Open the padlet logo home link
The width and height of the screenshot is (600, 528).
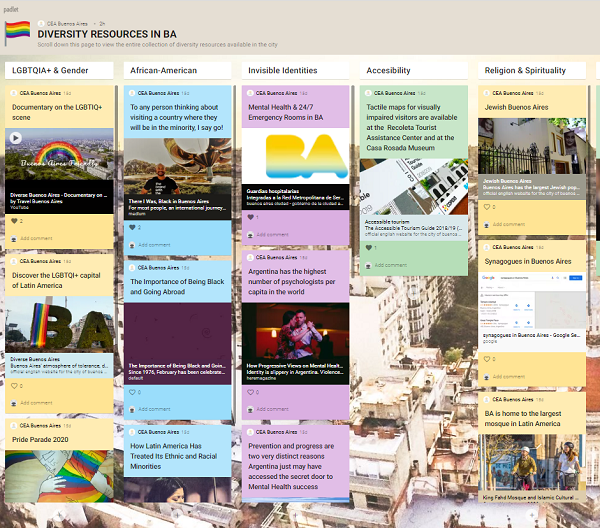[15, 8]
